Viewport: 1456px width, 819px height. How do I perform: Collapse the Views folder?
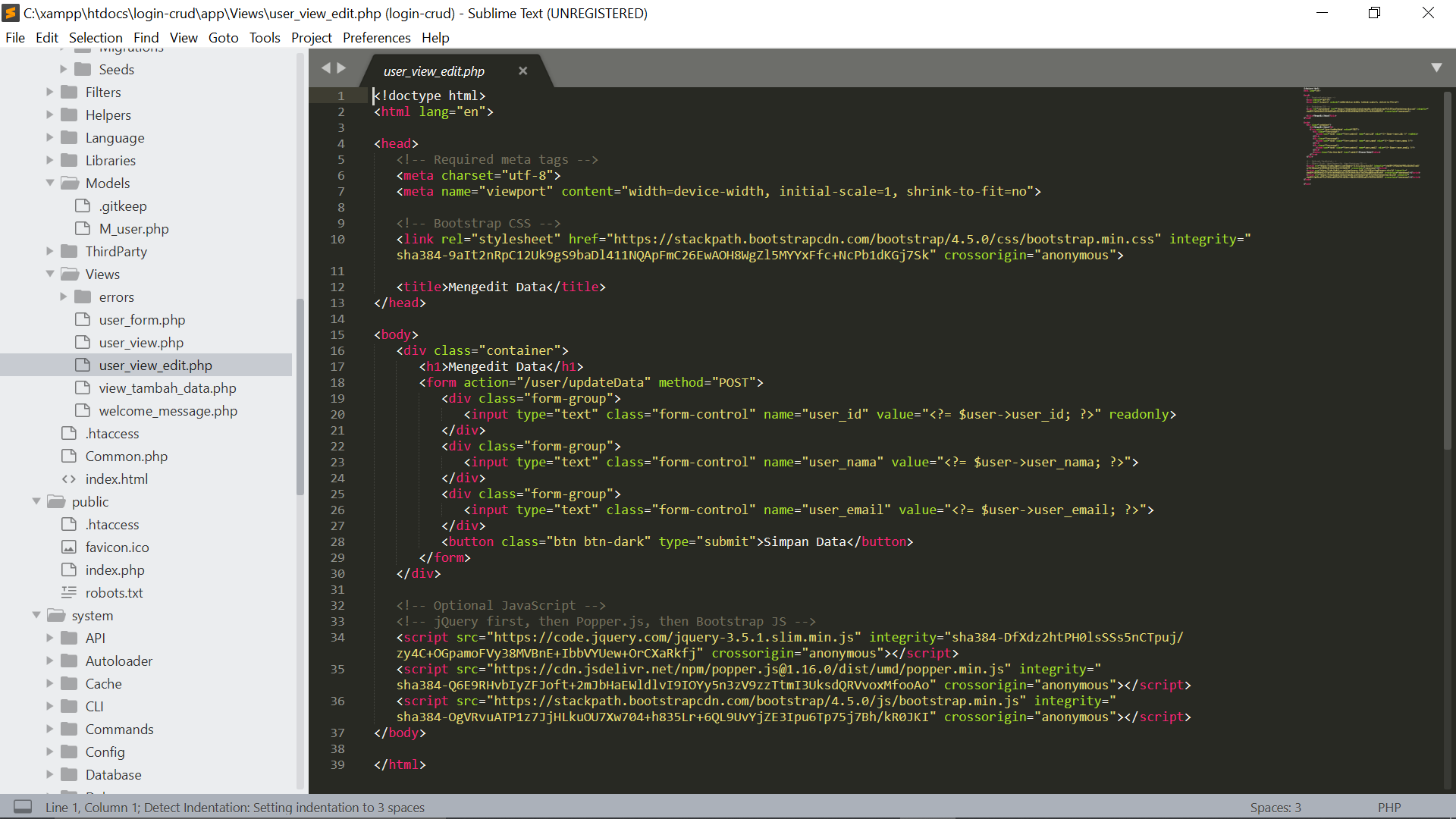tap(50, 274)
